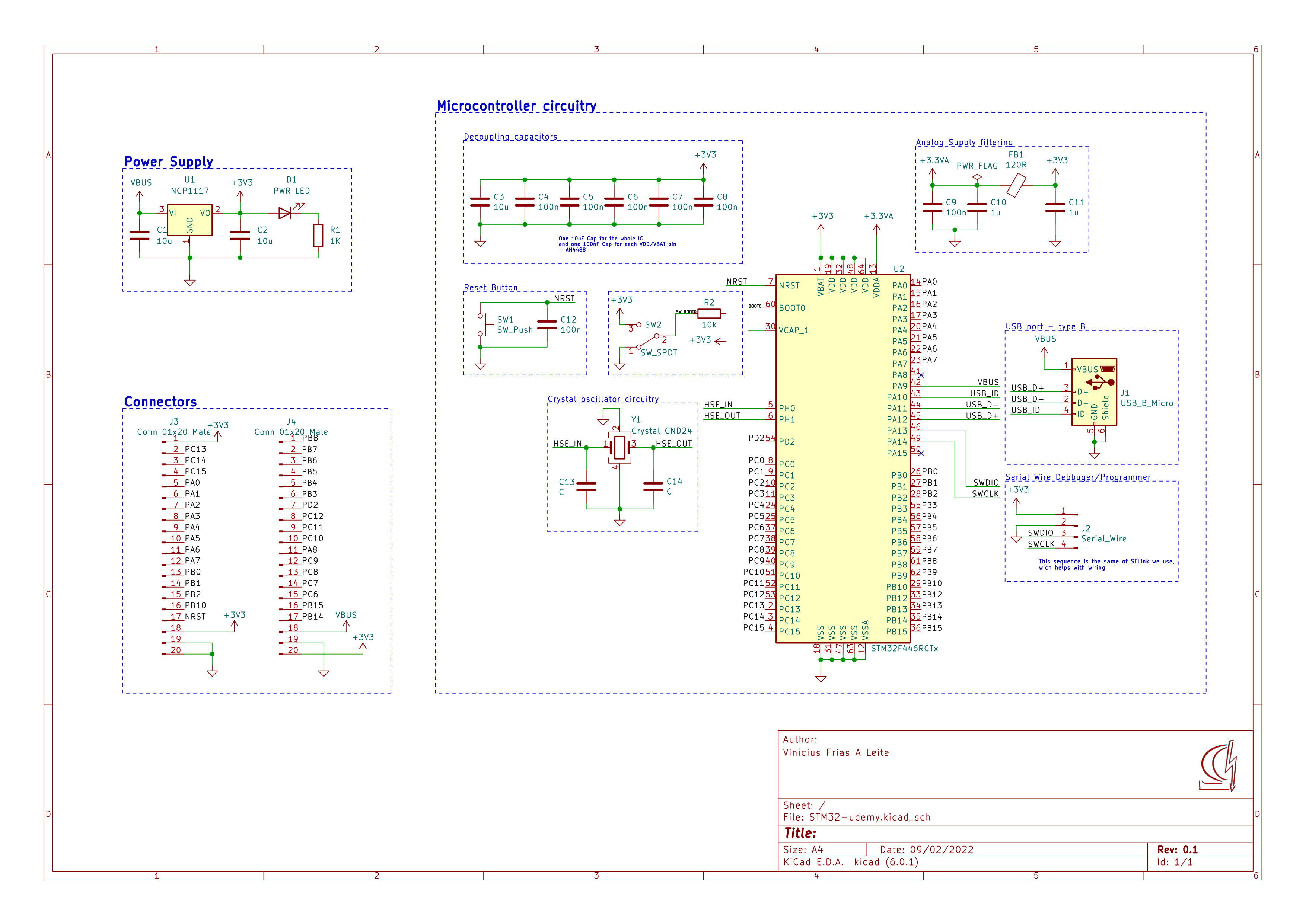Select the C10 1u capacitor symbol
The height and width of the screenshot is (924, 1306).
pyautogui.click(x=977, y=208)
